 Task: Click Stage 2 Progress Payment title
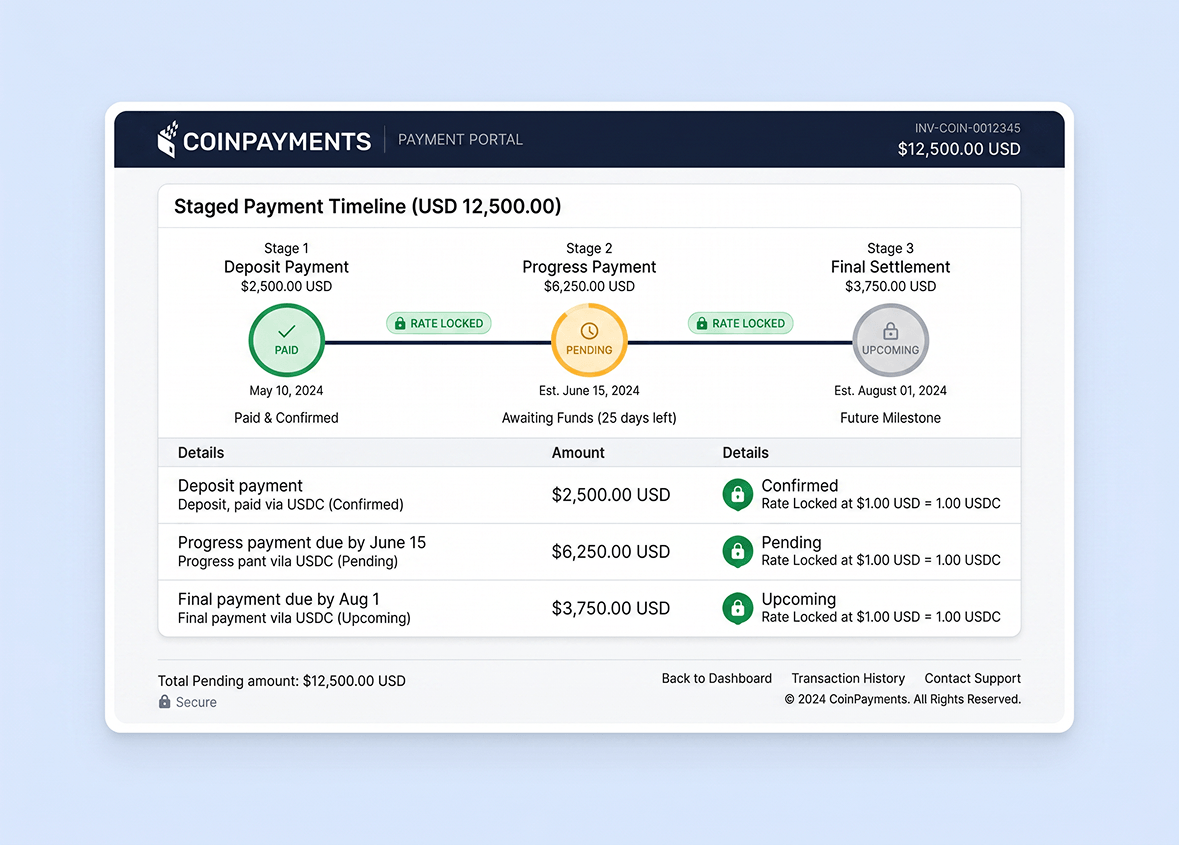point(590,267)
